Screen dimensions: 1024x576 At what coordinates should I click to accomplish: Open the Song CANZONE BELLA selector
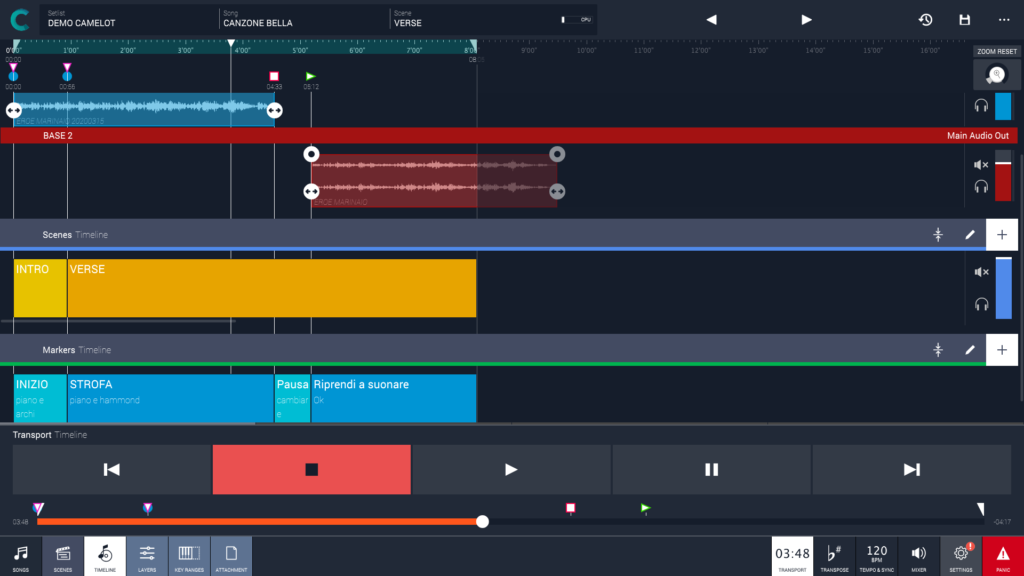(303, 19)
